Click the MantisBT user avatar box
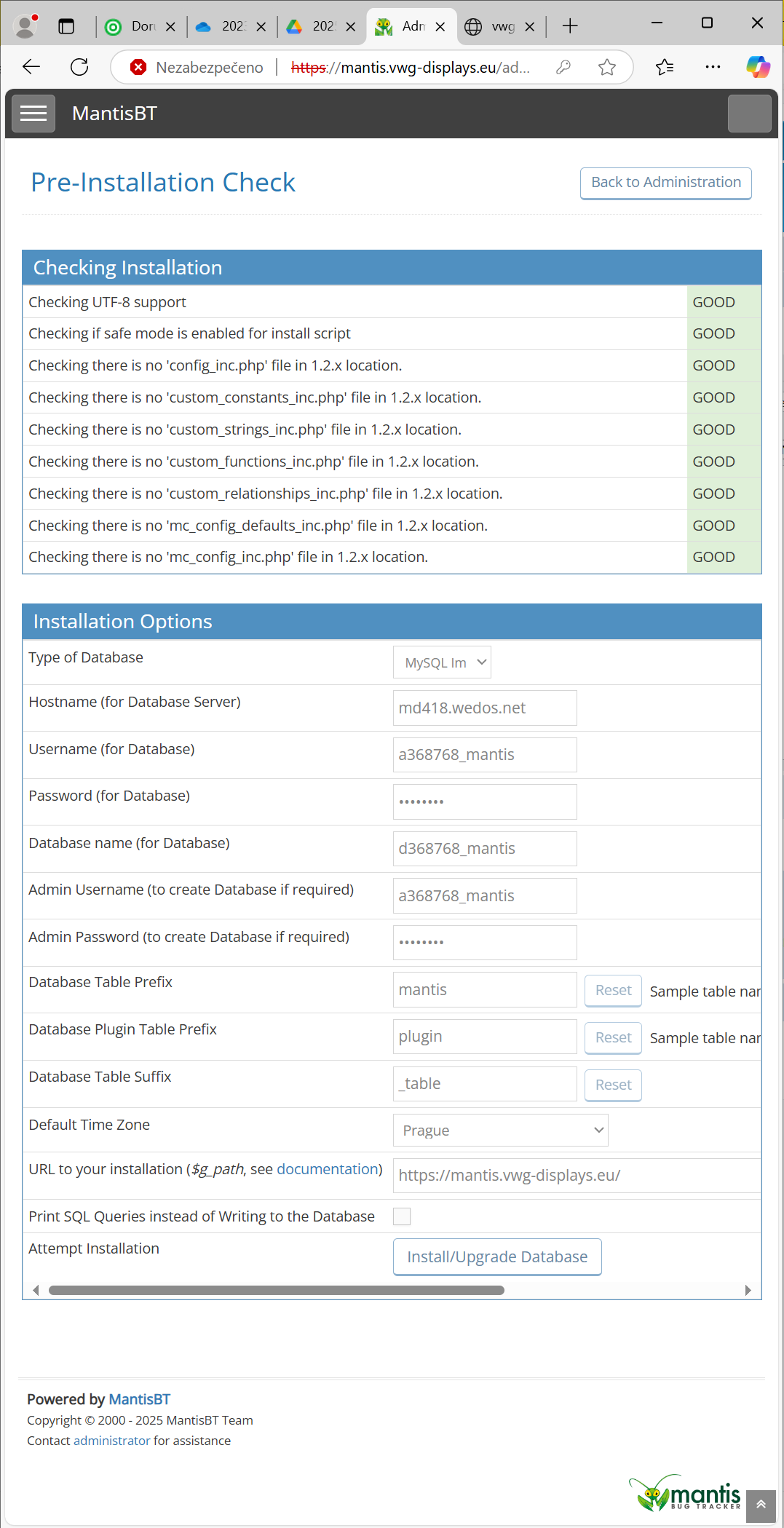The width and height of the screenshot is (784, 1528). (x=750, y=114)
